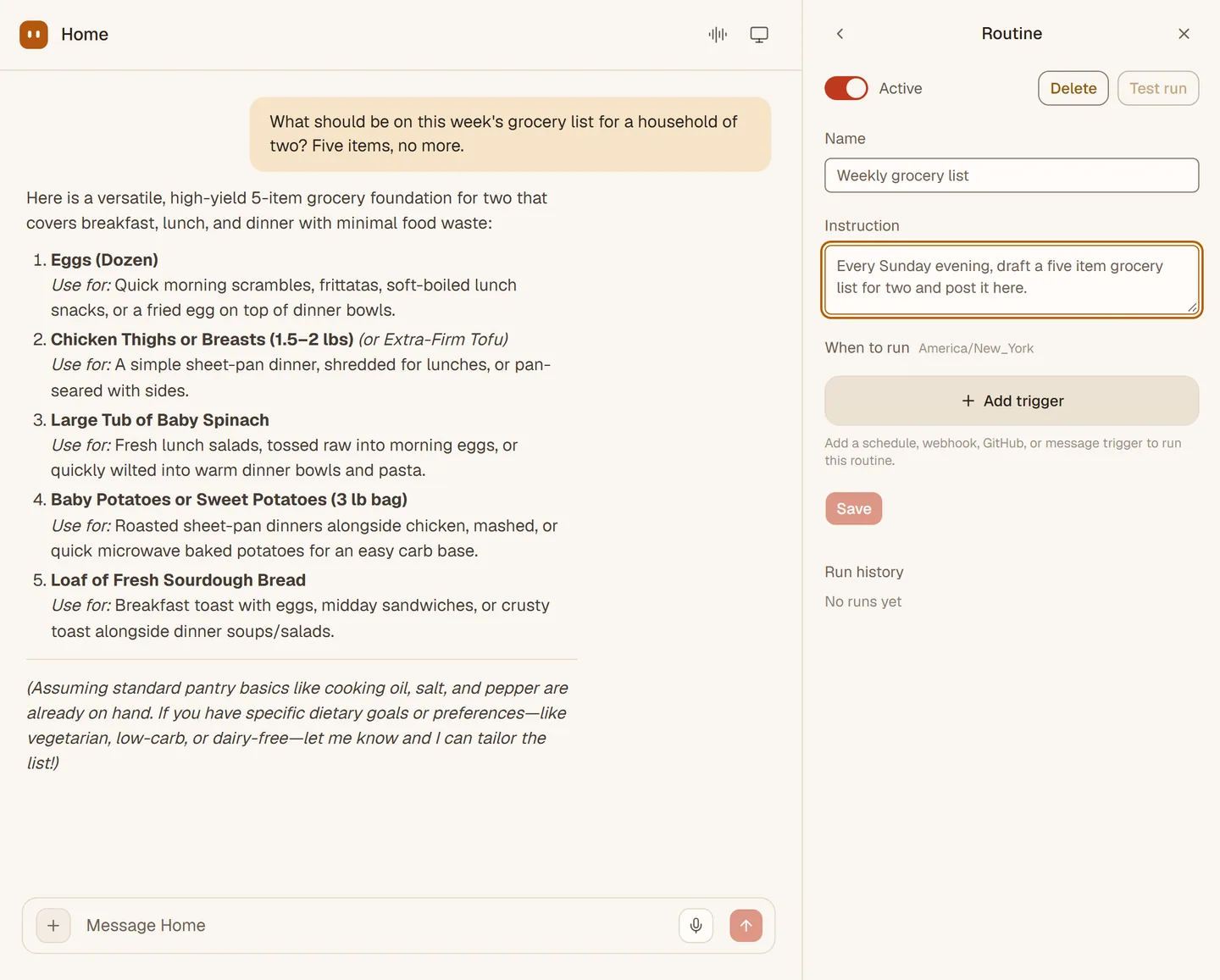The image size is (1220, 980).
Task: Click 'Loaf of Fresh Sourdough Bread' item
Action: (178, 580)
